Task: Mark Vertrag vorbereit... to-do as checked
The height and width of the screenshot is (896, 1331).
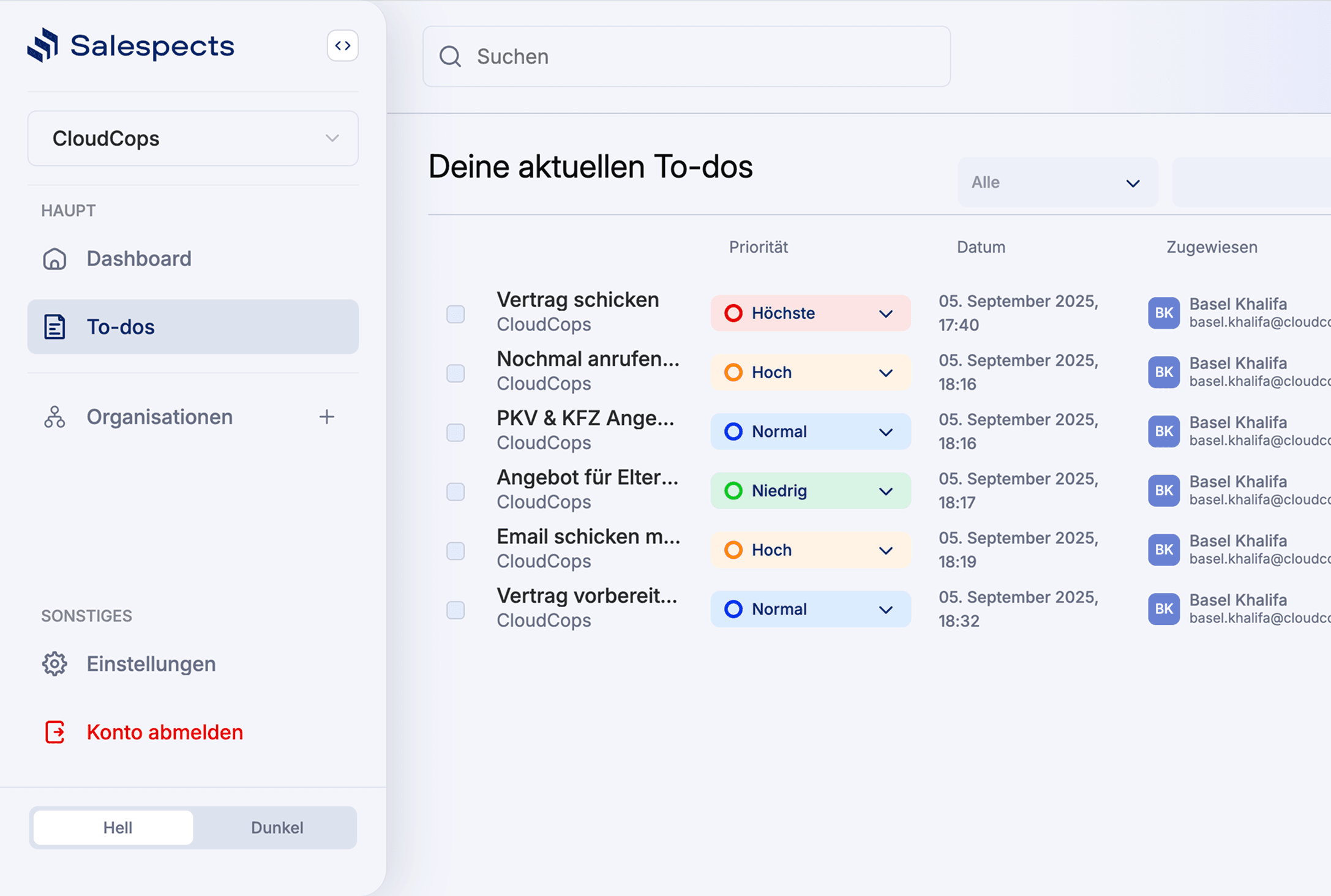Action: point(456,610)
